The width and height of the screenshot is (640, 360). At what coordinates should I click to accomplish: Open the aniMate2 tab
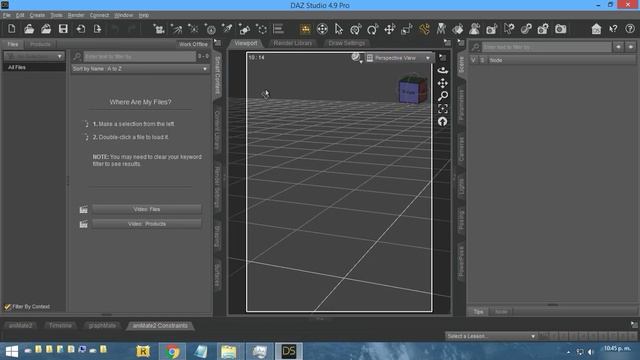point(20,325)
